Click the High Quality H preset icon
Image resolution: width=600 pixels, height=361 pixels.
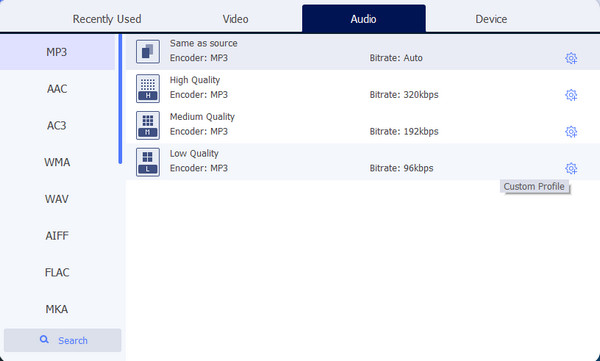[148, 88]
